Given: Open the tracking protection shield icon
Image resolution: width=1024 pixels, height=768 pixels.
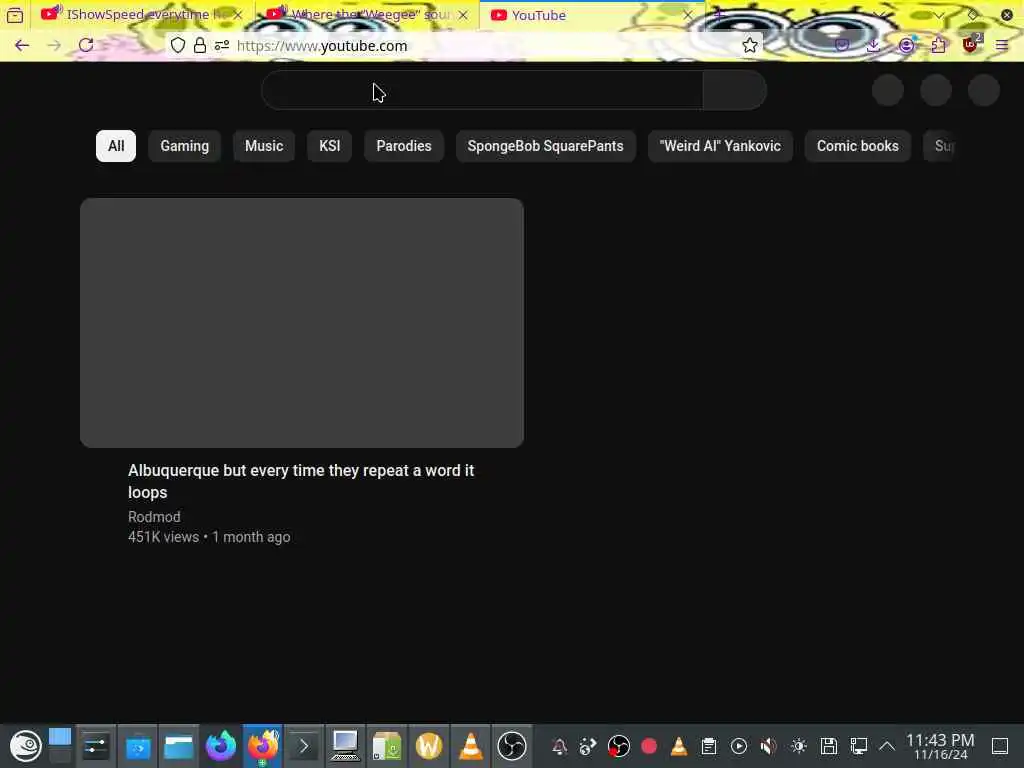Looking at the screenshot, I should click(178, 45).
